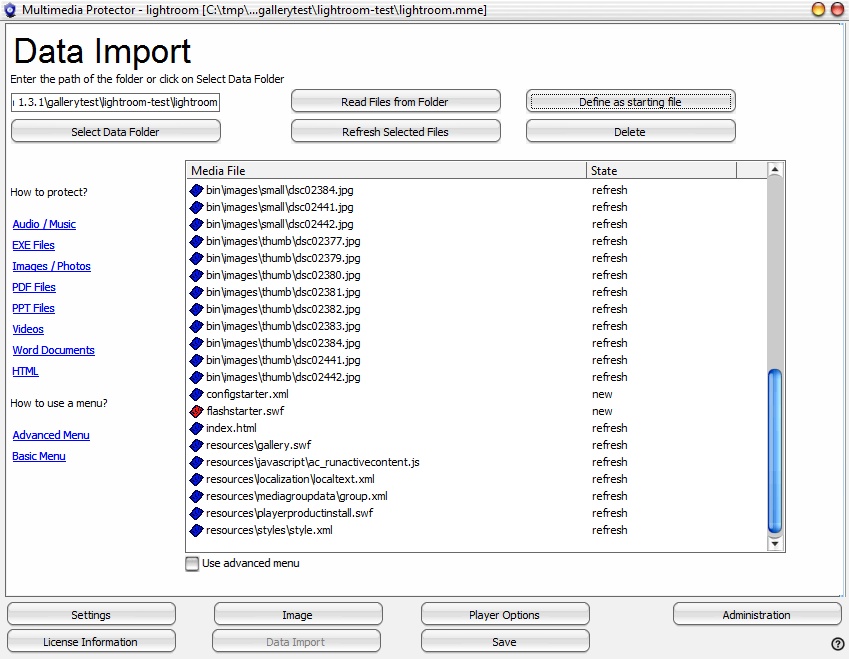Click the scroll down arrow of file list

coord(774,544)
